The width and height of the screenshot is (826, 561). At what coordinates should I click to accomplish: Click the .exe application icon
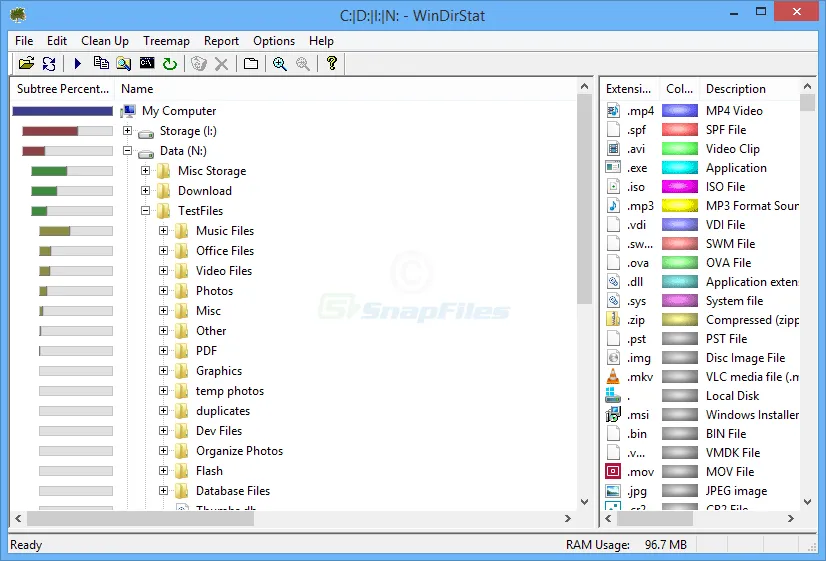point(613,168)
